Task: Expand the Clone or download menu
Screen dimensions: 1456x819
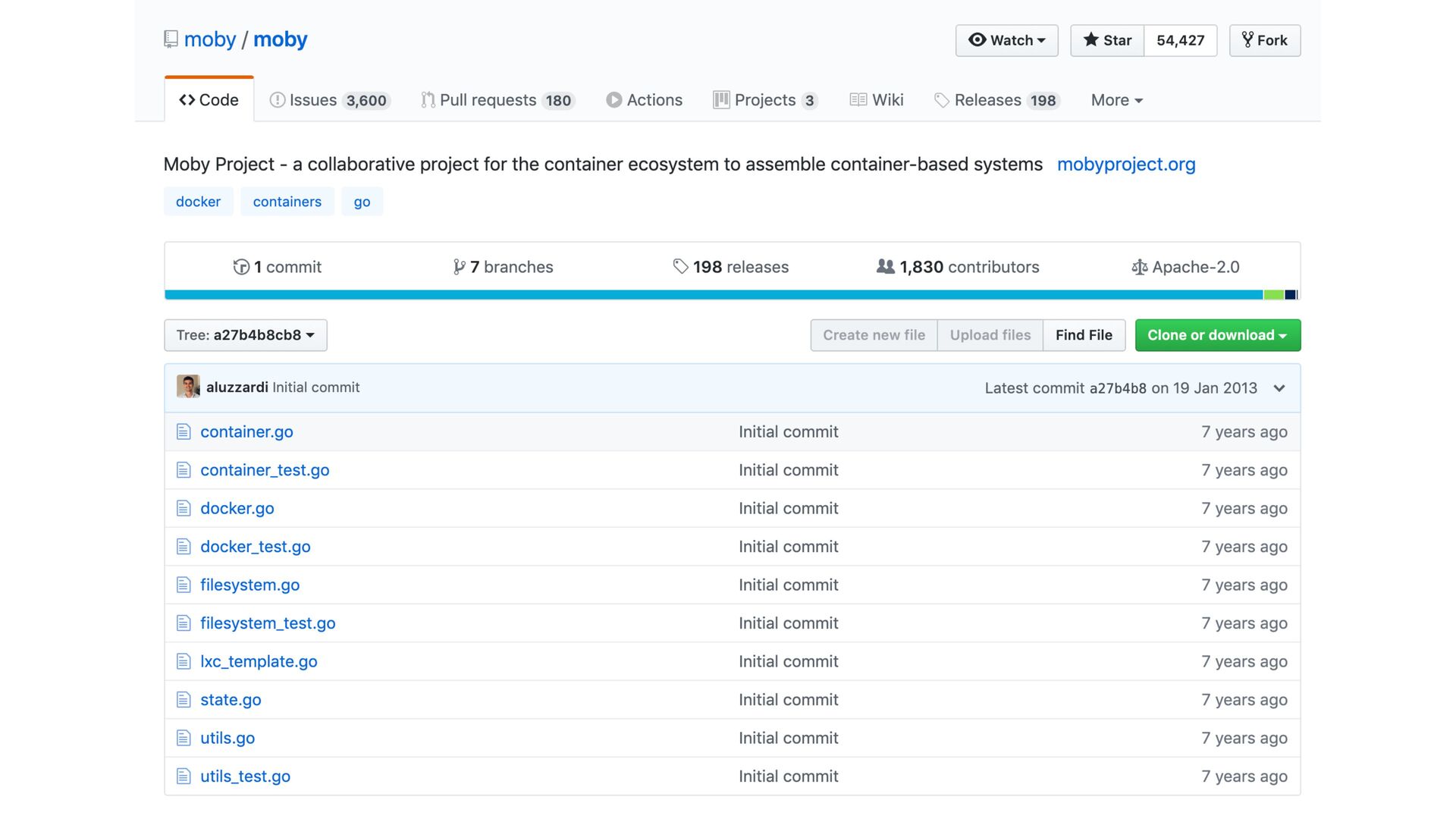Action: pyautogui.click(x=1217, y=335)
